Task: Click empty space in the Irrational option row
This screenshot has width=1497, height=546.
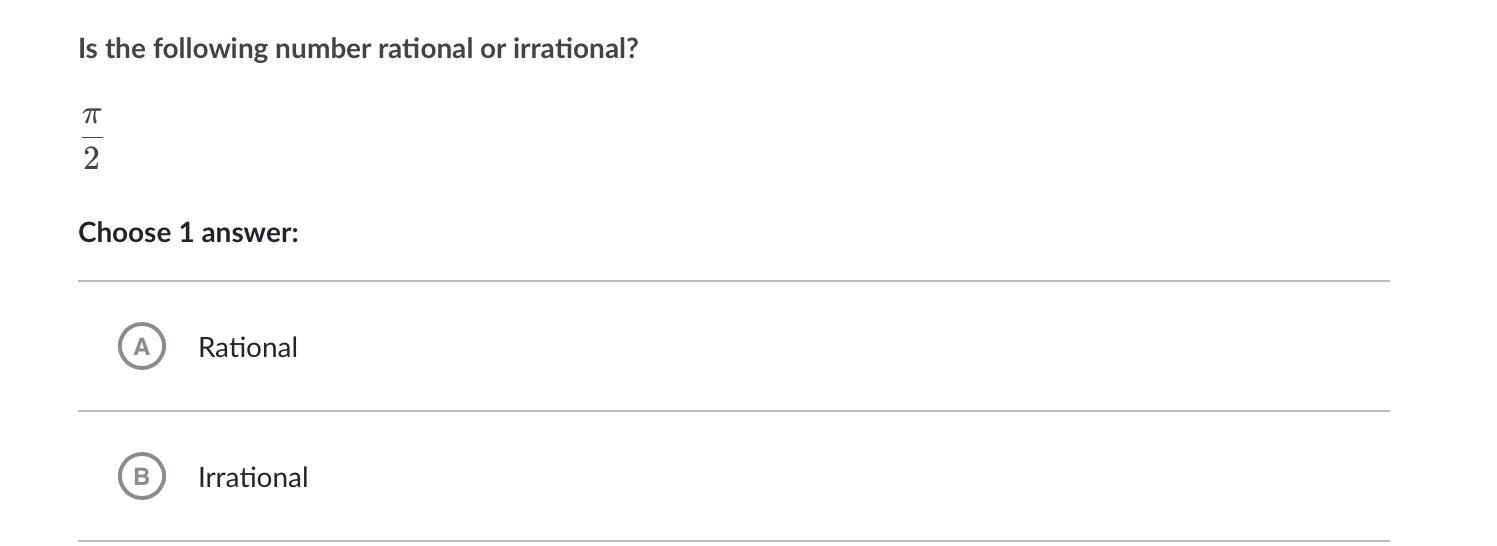Action: click(x=800, y=477)
